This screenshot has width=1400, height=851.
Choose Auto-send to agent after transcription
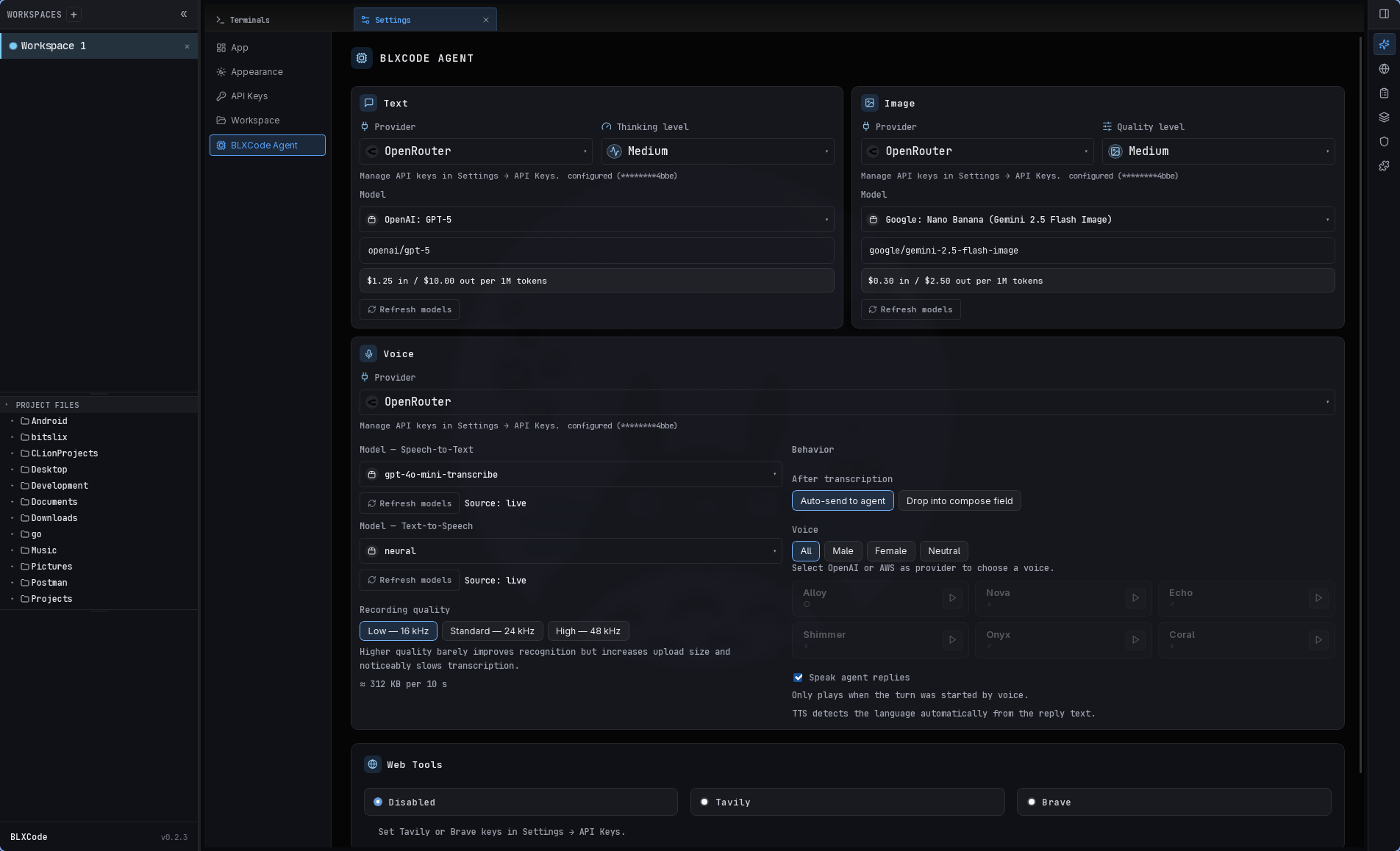[843, 500]
